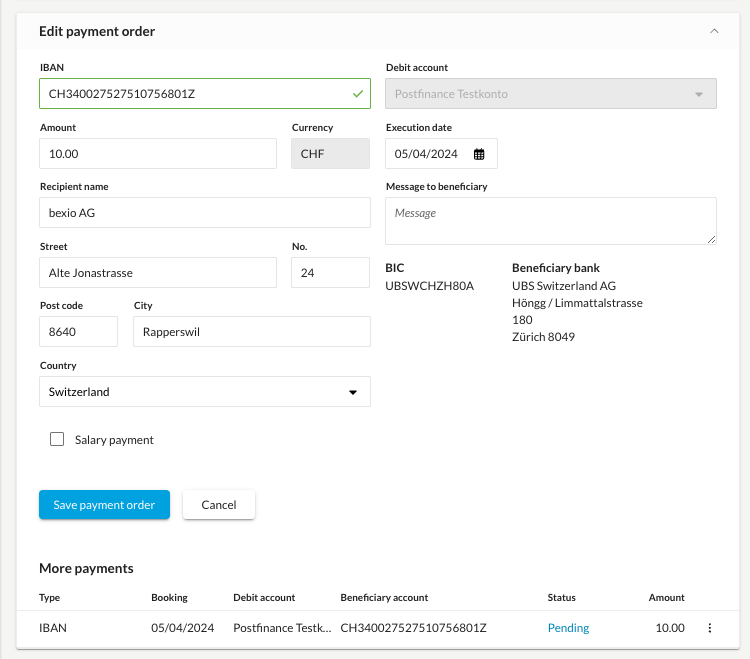This screenshot has height=659, width=750.
Task: Click the BIC value UBSWCHZH80A
Action: [x=430, y=286]
